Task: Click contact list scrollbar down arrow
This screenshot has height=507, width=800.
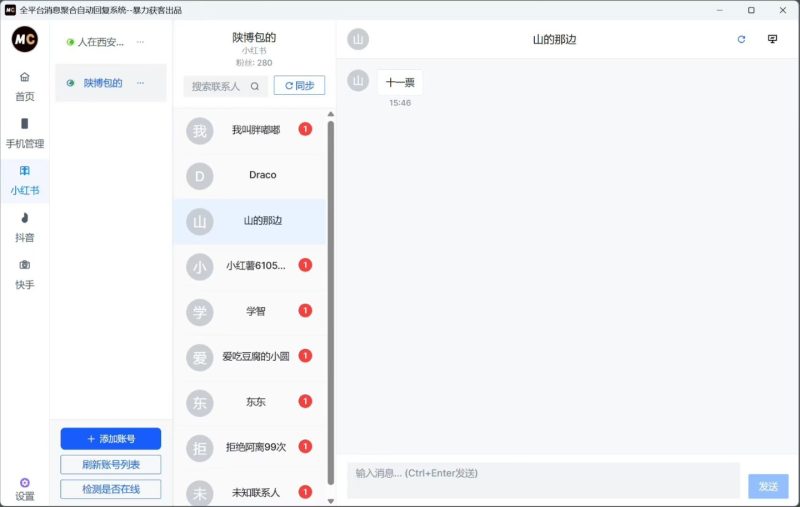Action: click(331, 501)
